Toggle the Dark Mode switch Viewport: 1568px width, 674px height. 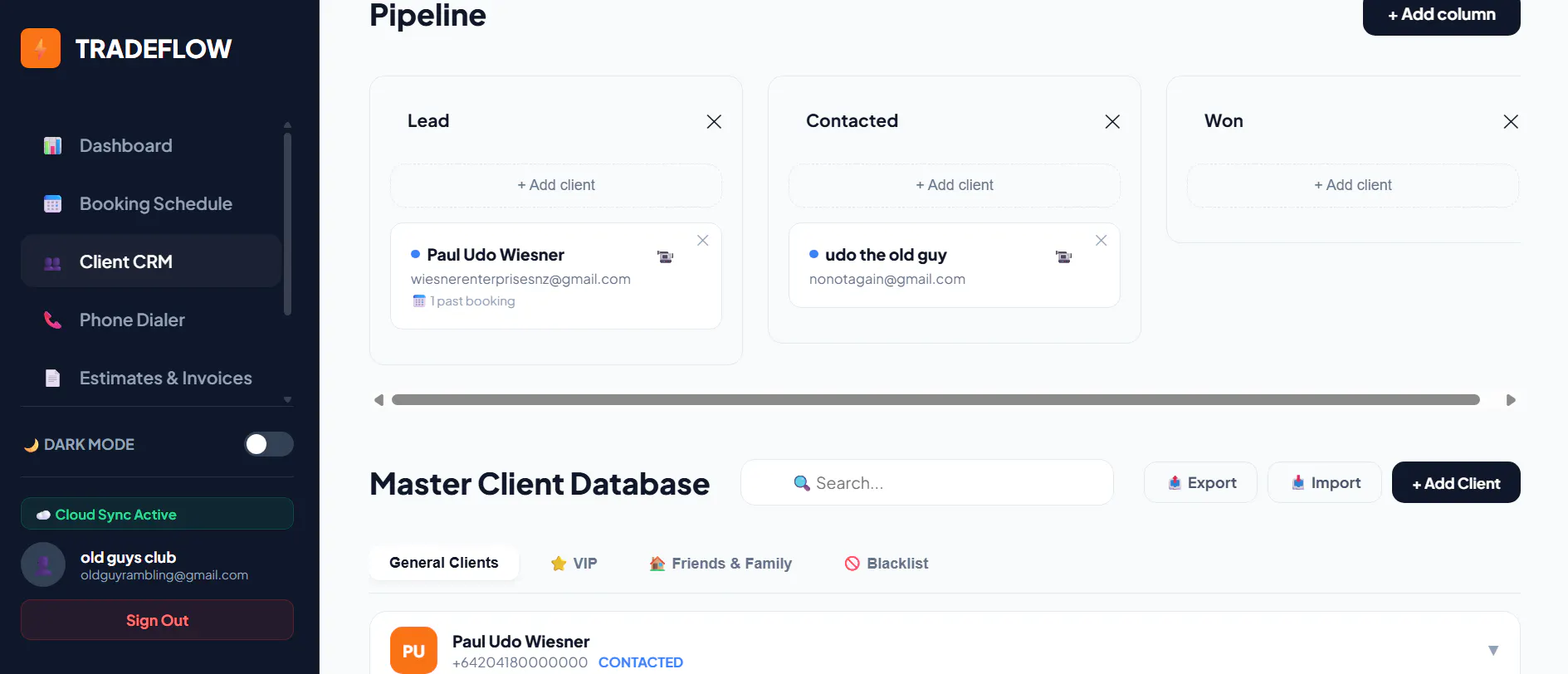[269, 444]
